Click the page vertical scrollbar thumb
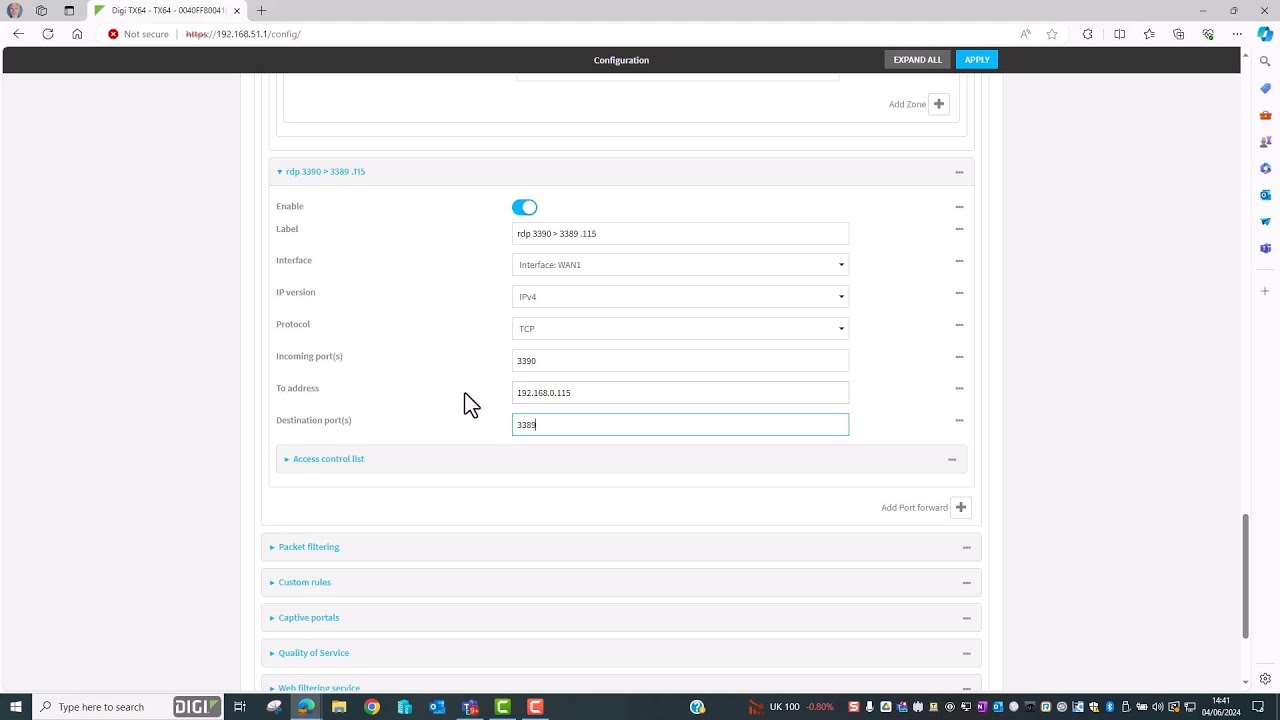 click(1246, 576)
